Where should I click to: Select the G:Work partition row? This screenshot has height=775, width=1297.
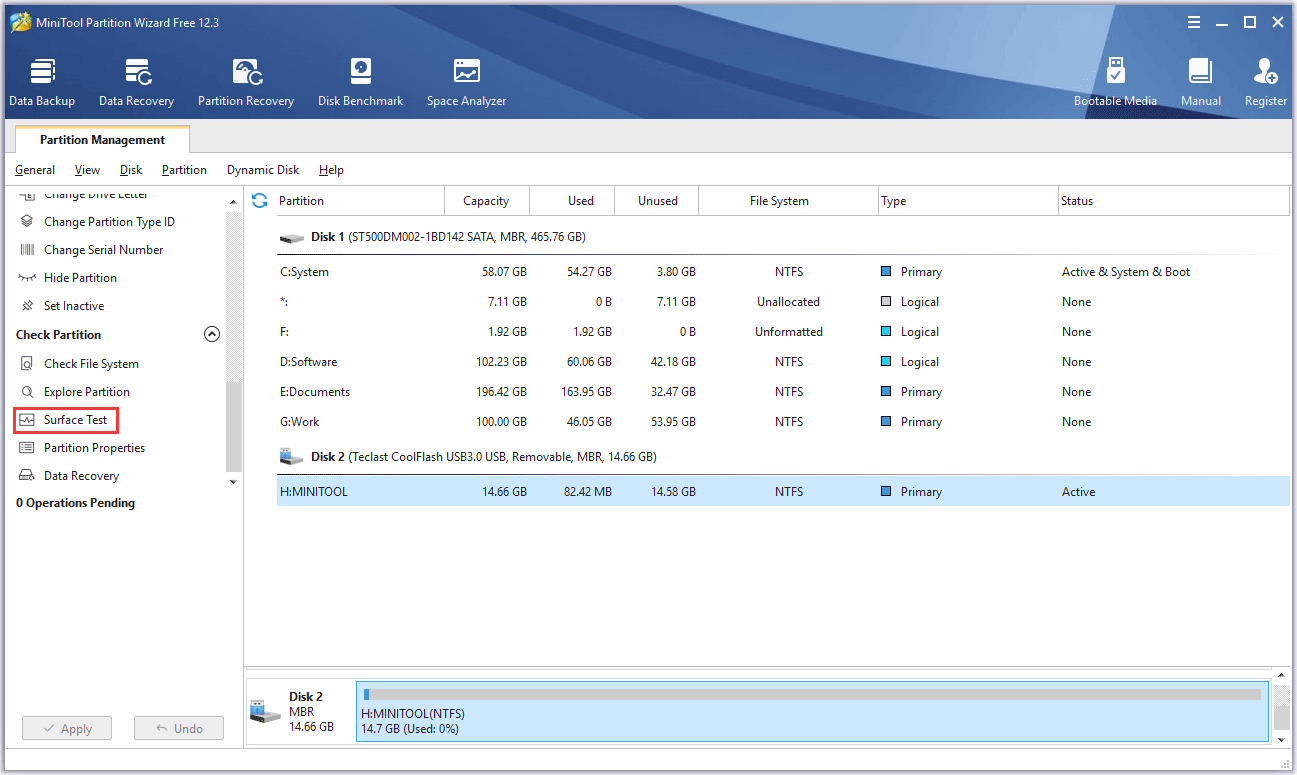(783, 422)
